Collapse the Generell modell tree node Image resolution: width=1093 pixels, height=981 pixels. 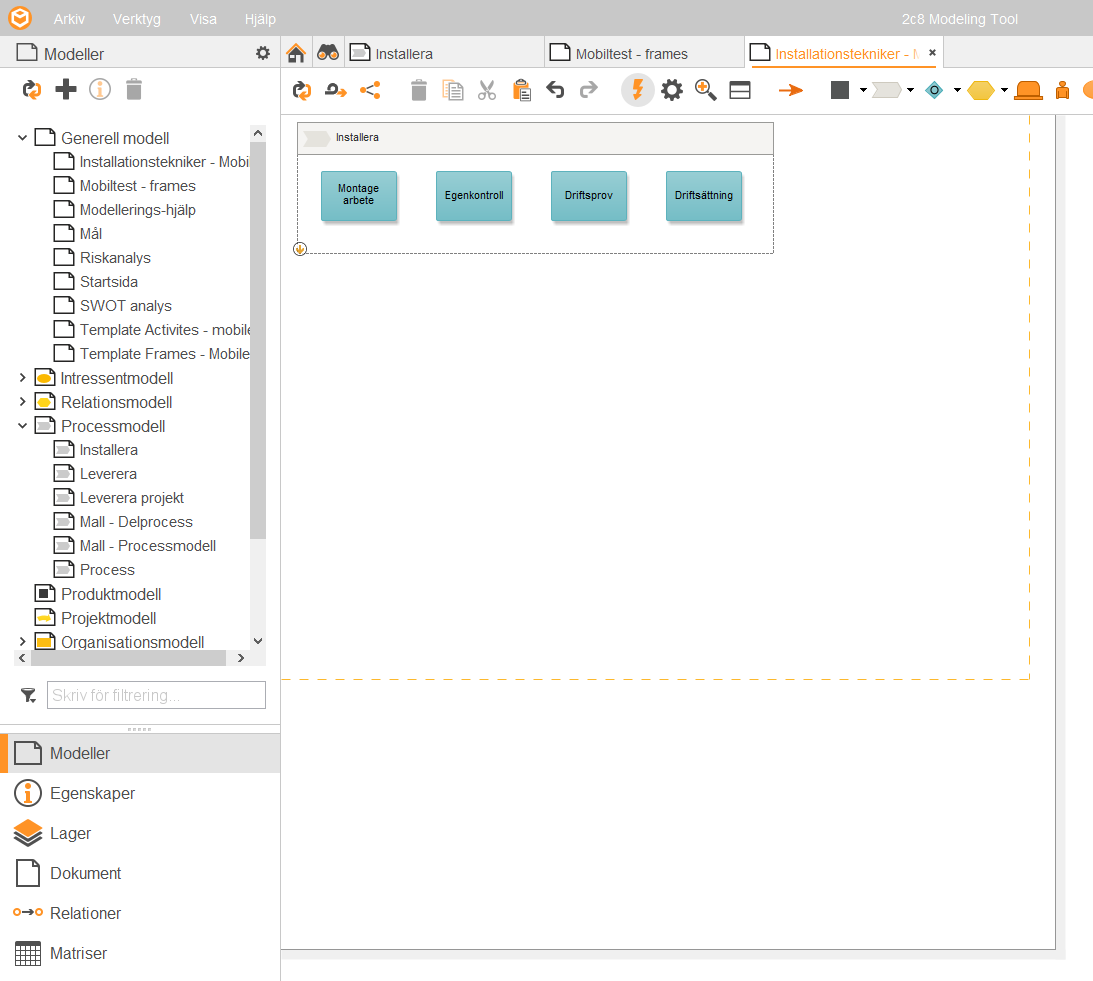click(x=23, y=138)
